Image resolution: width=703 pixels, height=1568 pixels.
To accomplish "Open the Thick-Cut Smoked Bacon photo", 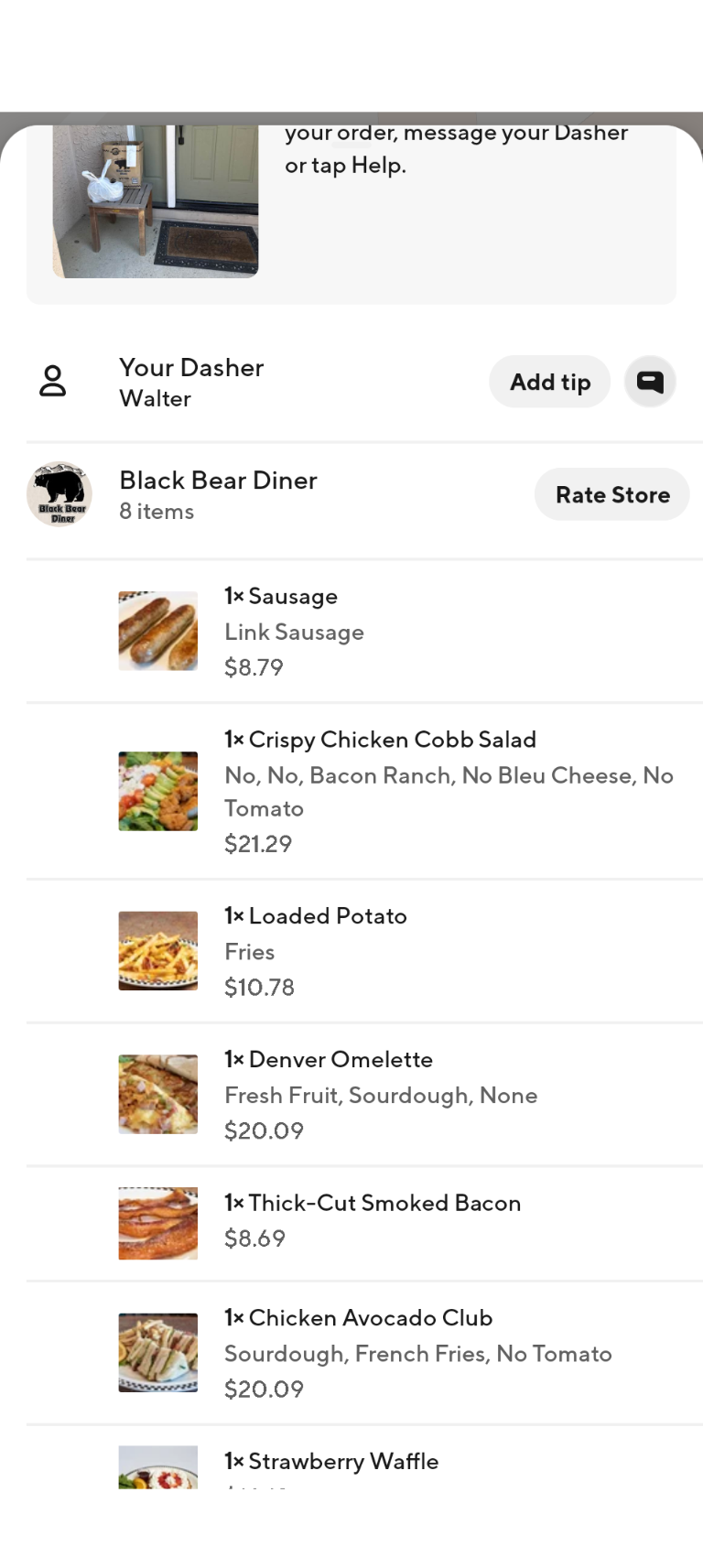I will pos(158,1223).
